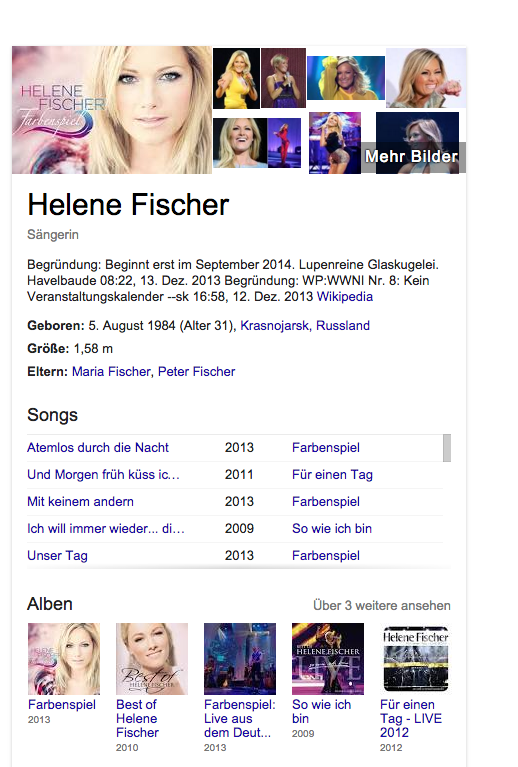
Task: Select song Unser Tag
Action: pyautogui.click(x=57, y=556)
